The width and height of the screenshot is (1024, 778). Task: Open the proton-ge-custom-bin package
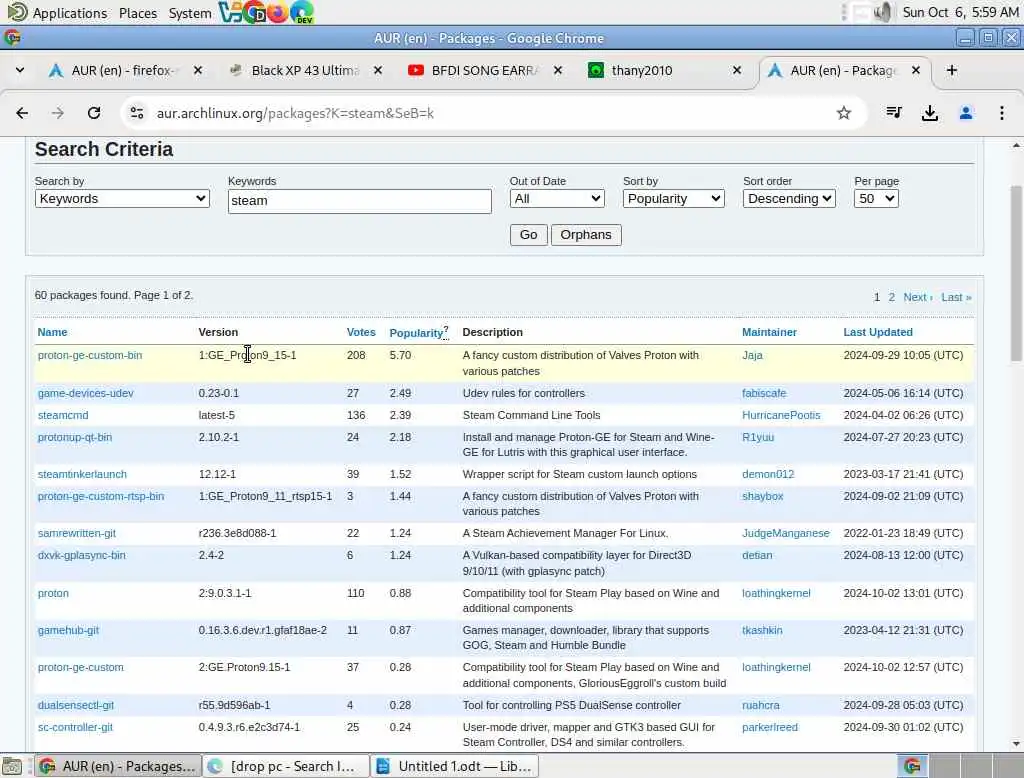click(x=90, y=355)
